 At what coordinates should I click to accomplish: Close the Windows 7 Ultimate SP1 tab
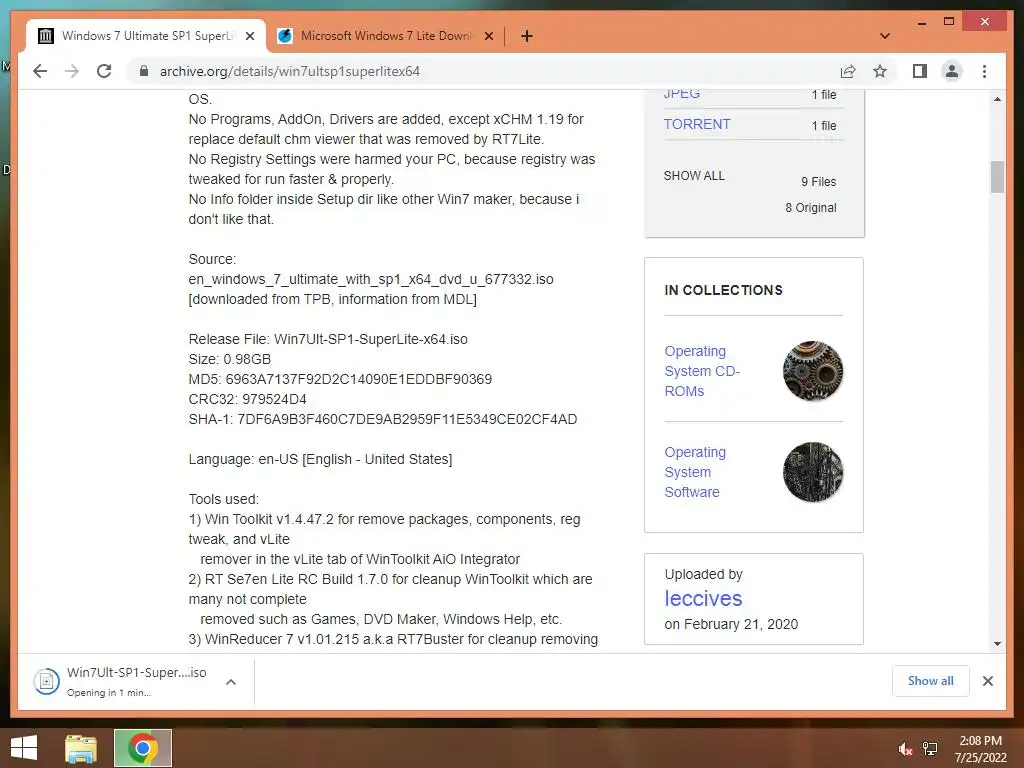click(249, 37)
